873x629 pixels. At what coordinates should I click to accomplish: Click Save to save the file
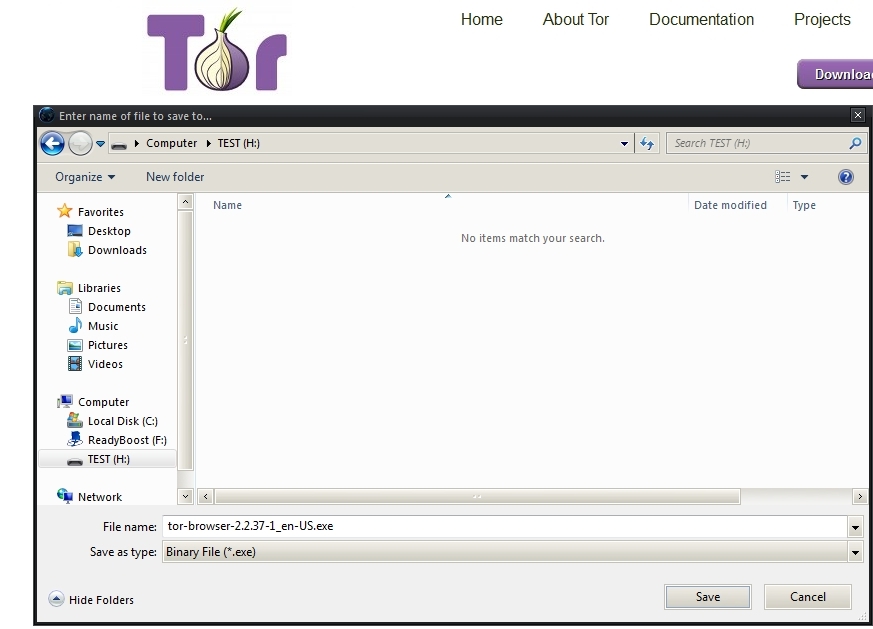pyautogui.click(x=708, y=597)
